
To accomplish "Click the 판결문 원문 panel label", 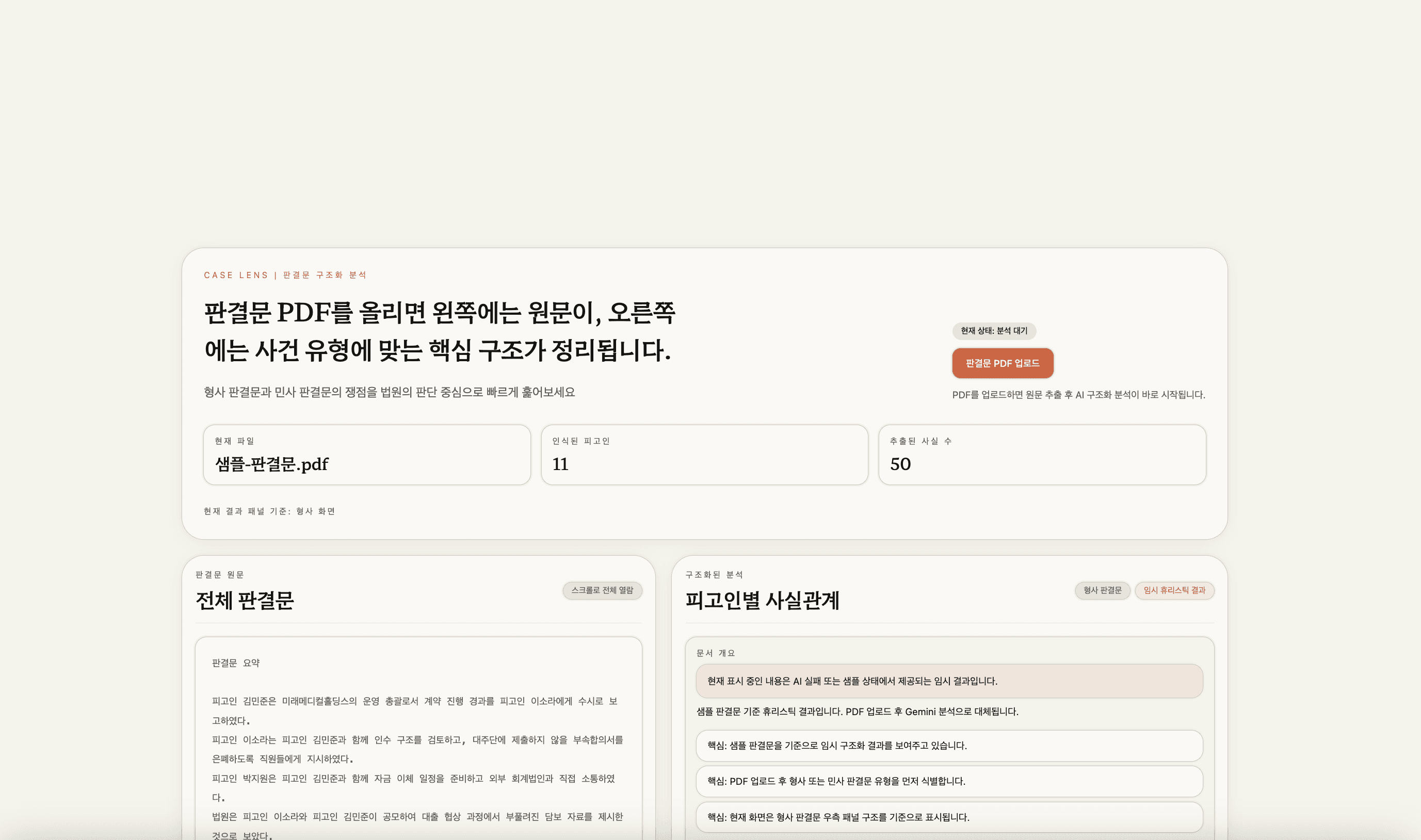I will 220,574.
